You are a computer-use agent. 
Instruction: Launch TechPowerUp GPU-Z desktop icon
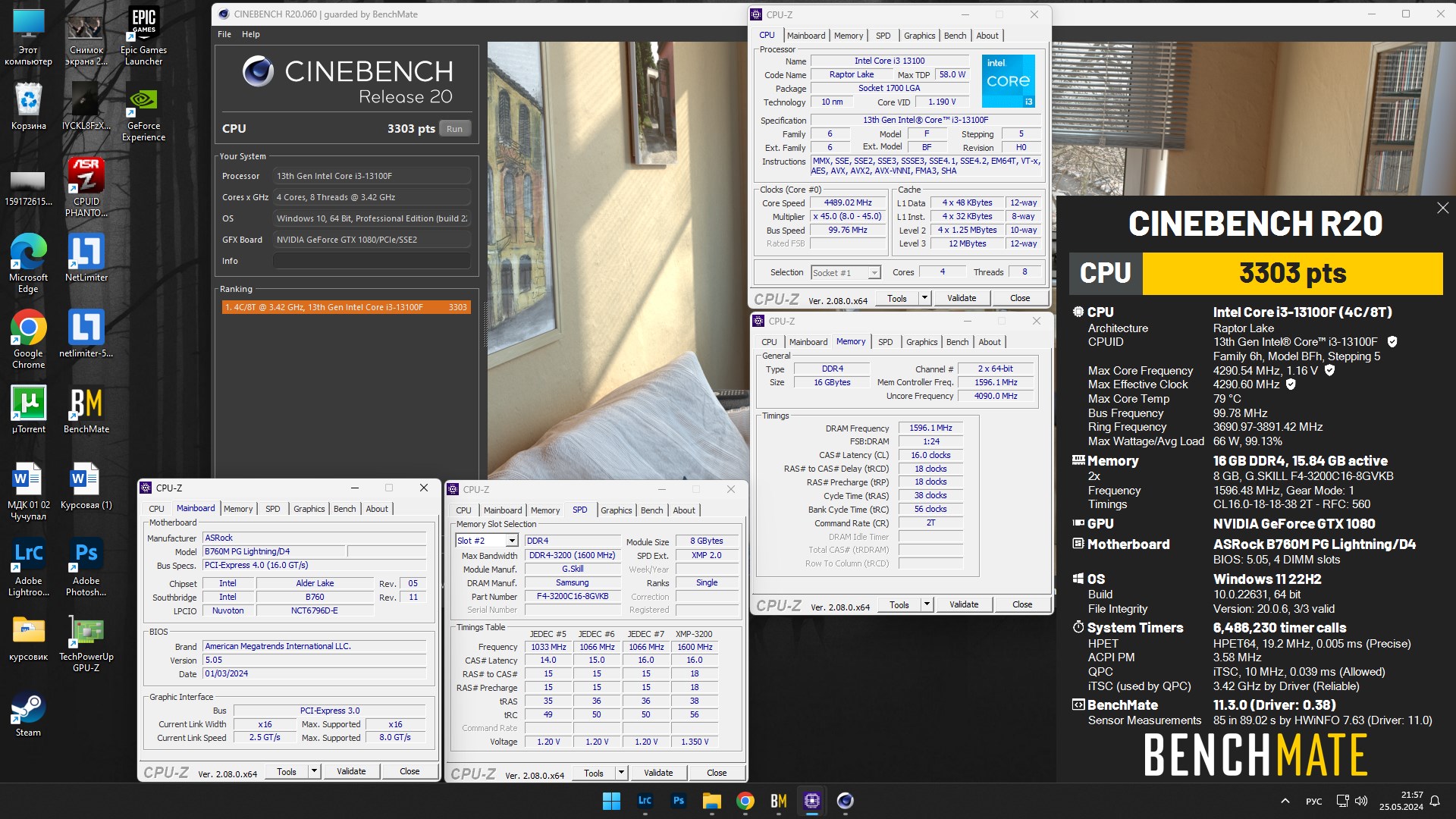(x=86, y=642)
